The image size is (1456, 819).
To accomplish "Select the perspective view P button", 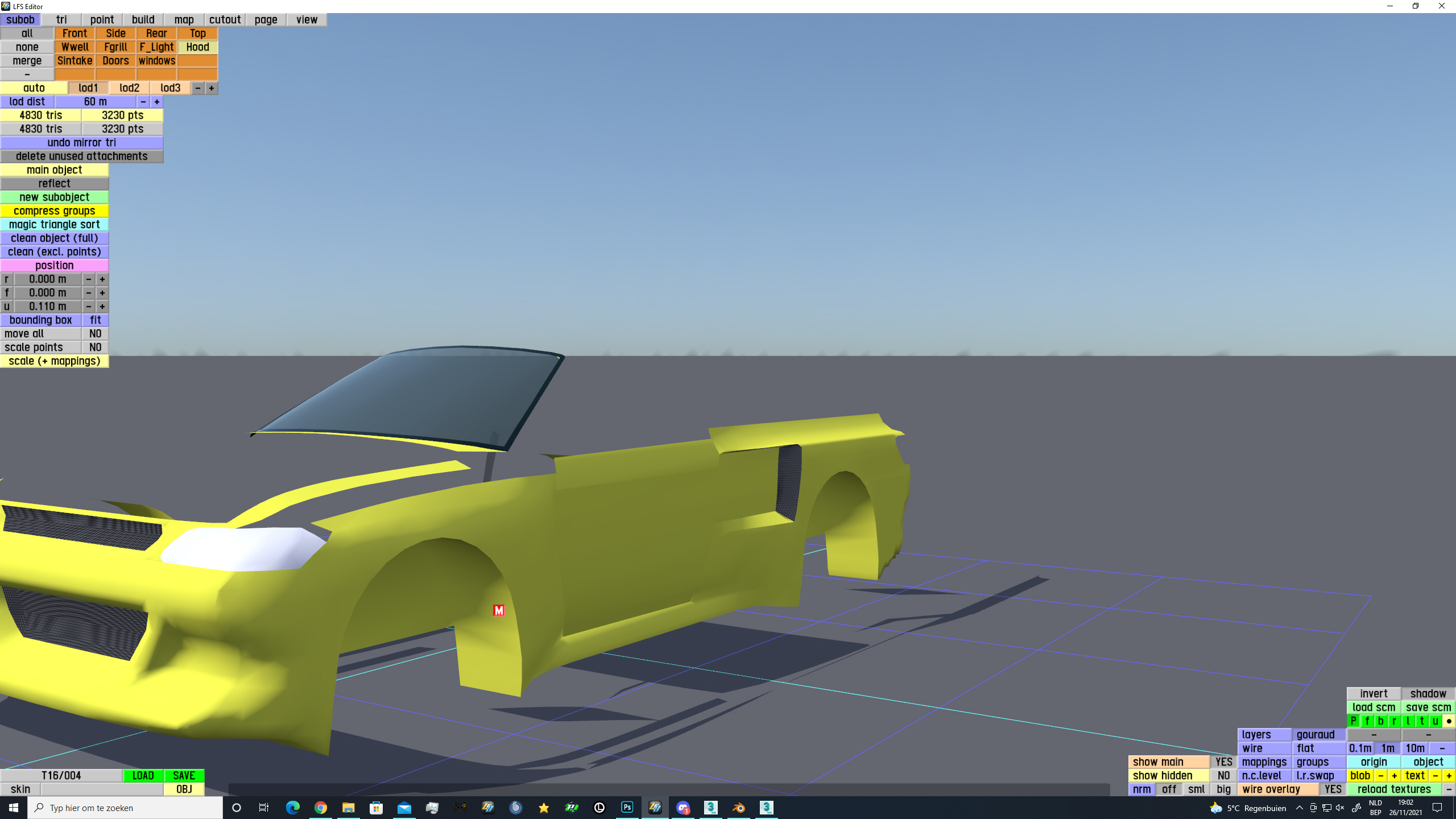I will click(1353, 721).
